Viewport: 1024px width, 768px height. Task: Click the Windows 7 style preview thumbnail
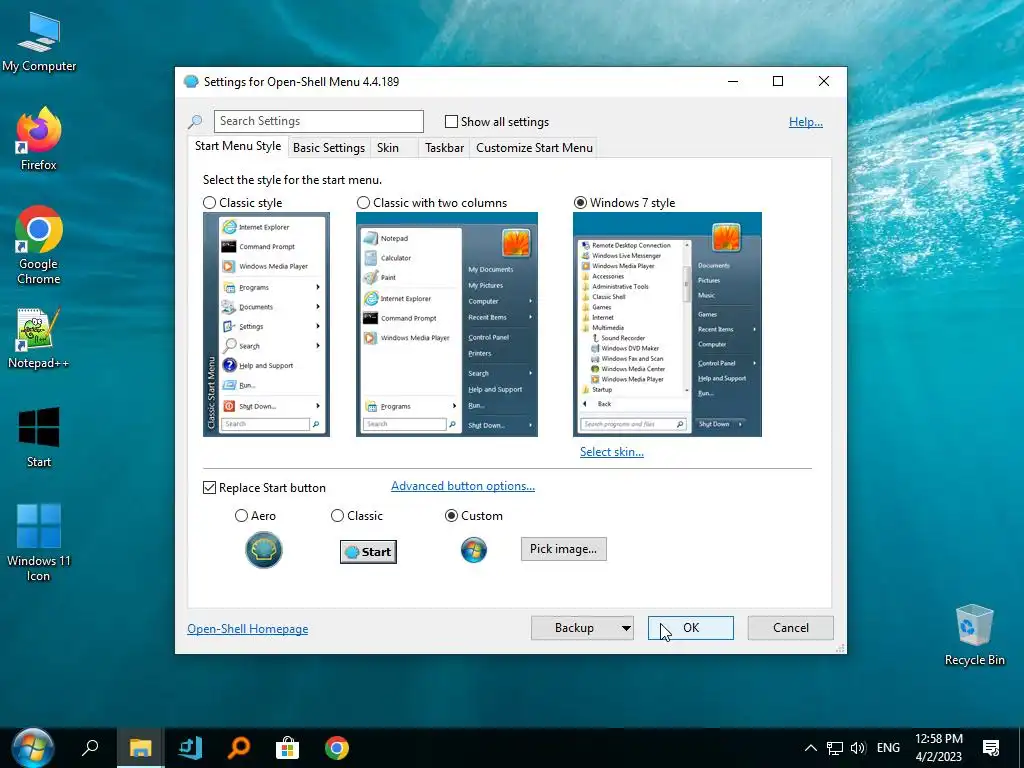click(667, 325)
